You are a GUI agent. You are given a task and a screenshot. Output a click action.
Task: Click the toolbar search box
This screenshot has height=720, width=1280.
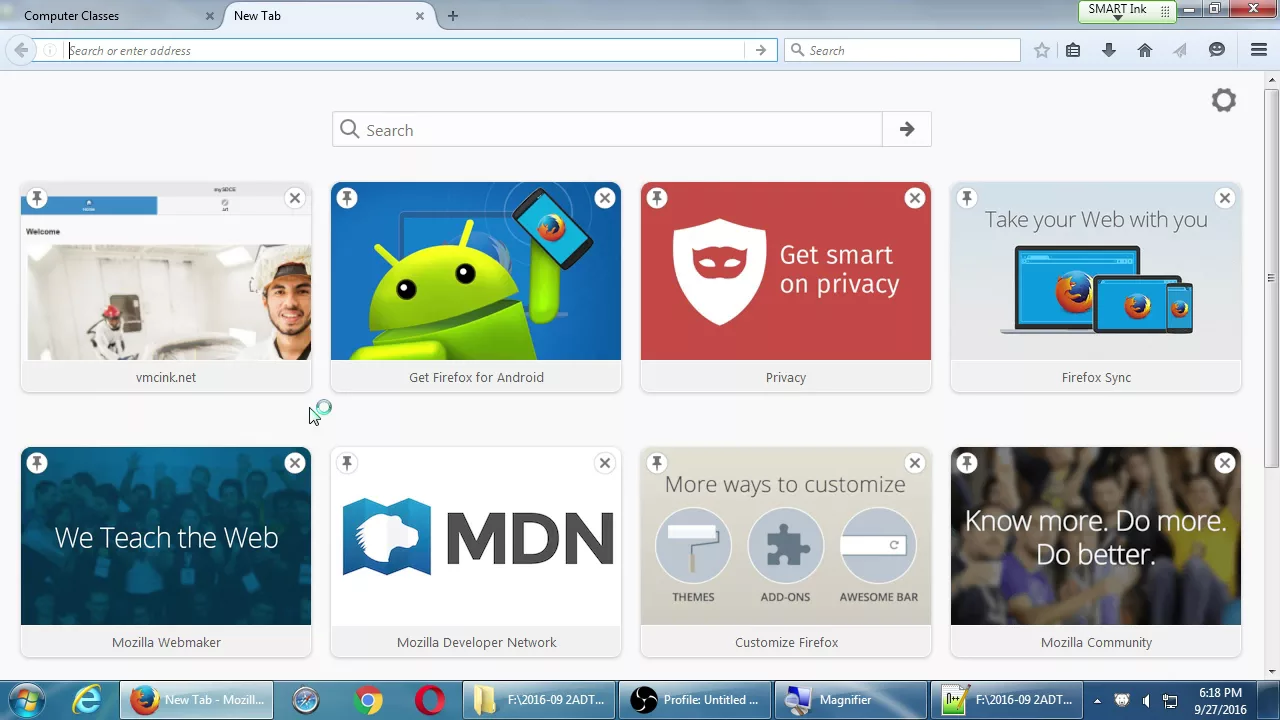click(x=903, y=50)
